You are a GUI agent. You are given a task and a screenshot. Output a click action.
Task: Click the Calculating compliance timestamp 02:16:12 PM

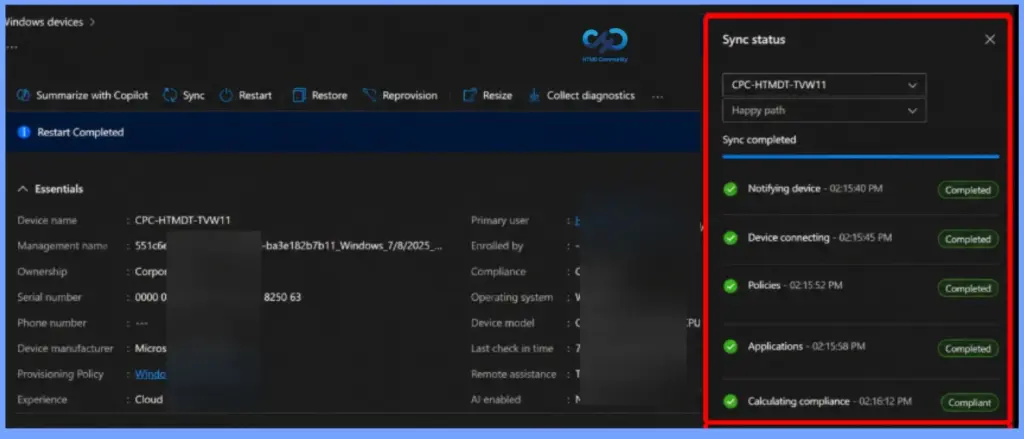(x=885, y=401)
